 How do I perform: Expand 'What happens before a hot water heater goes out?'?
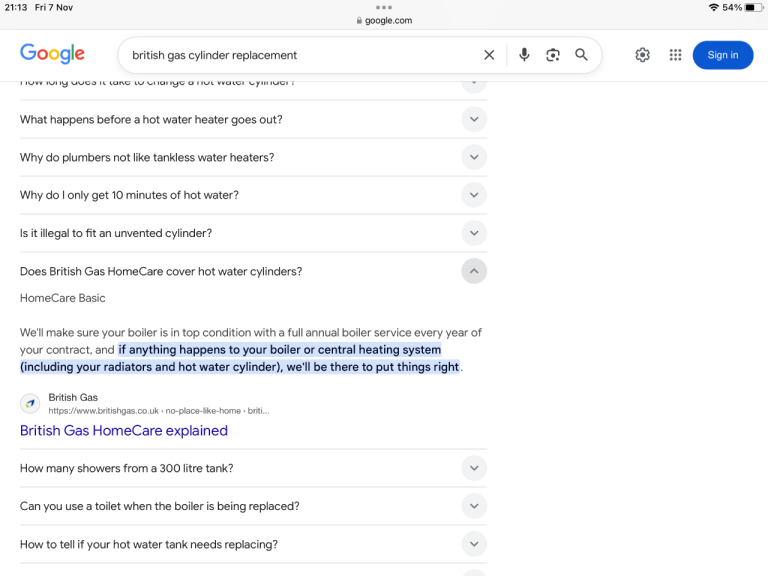474,120
